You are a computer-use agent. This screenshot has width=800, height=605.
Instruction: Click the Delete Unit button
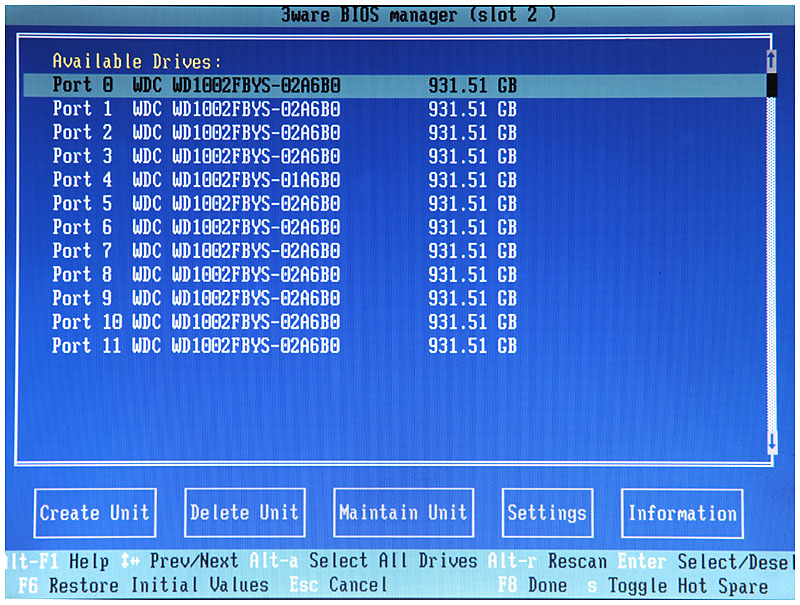[245, 513]
